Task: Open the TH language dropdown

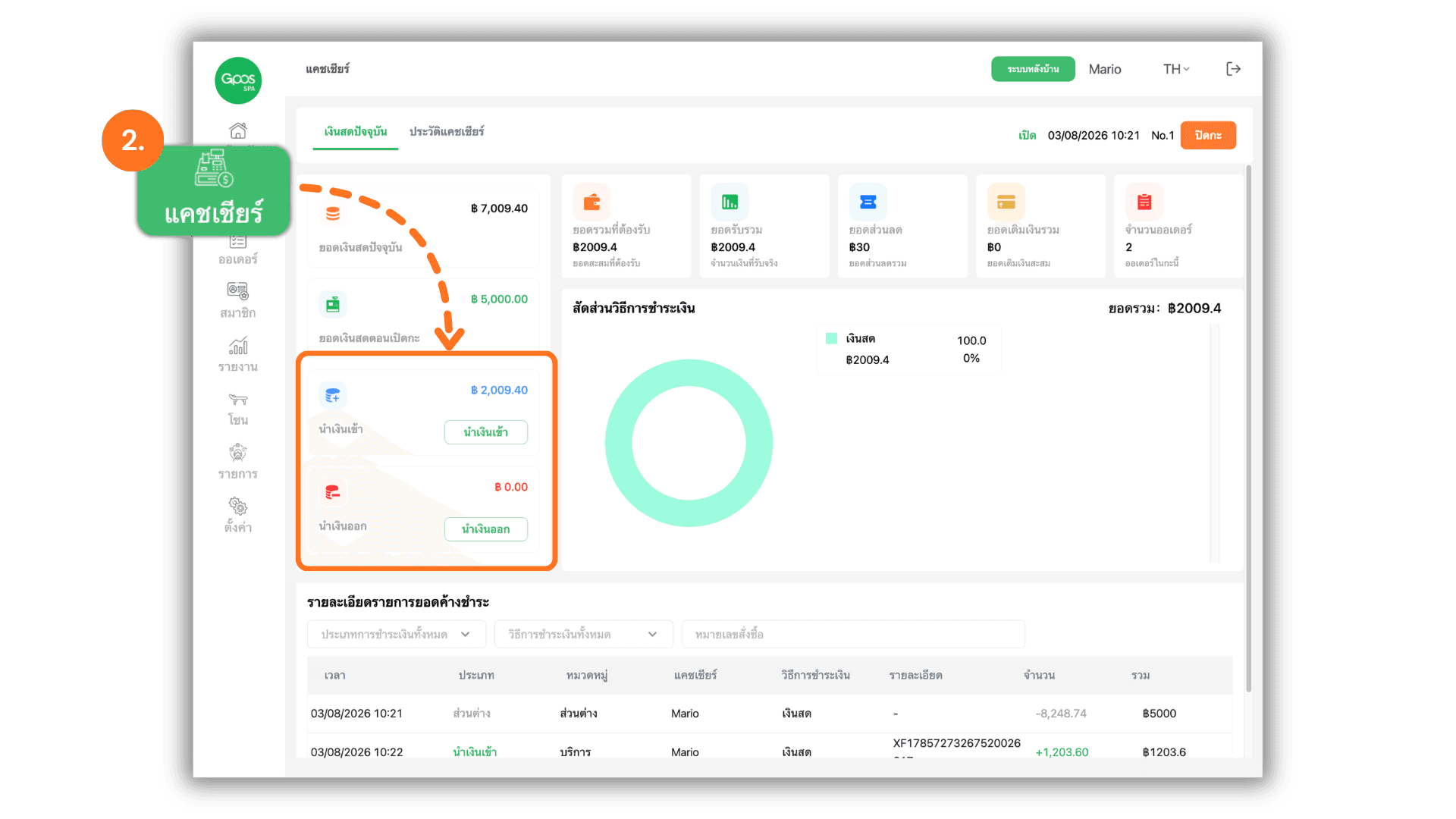Action: click(1176, 69)
